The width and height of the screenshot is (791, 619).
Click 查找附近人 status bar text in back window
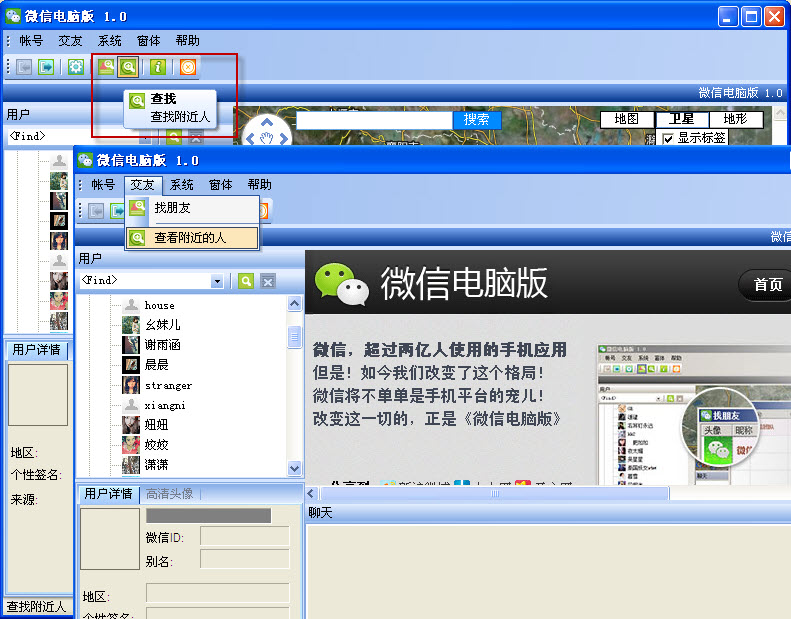coord(36,607)
